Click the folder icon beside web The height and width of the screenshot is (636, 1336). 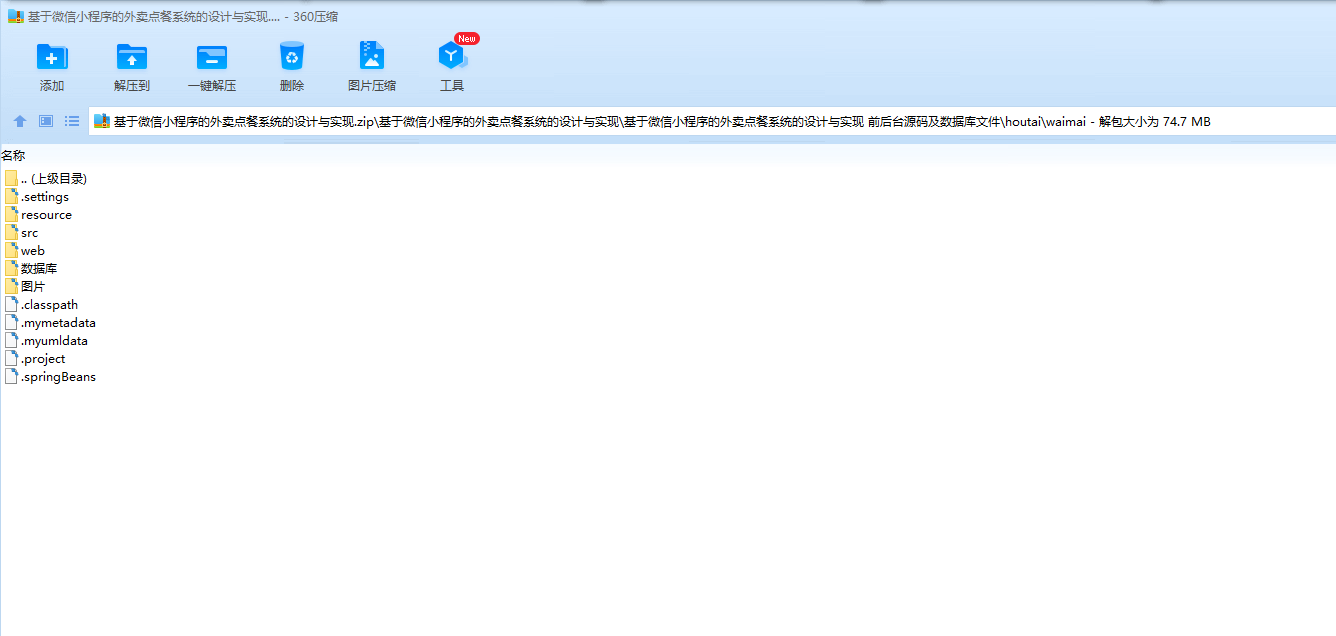point(12,250)
